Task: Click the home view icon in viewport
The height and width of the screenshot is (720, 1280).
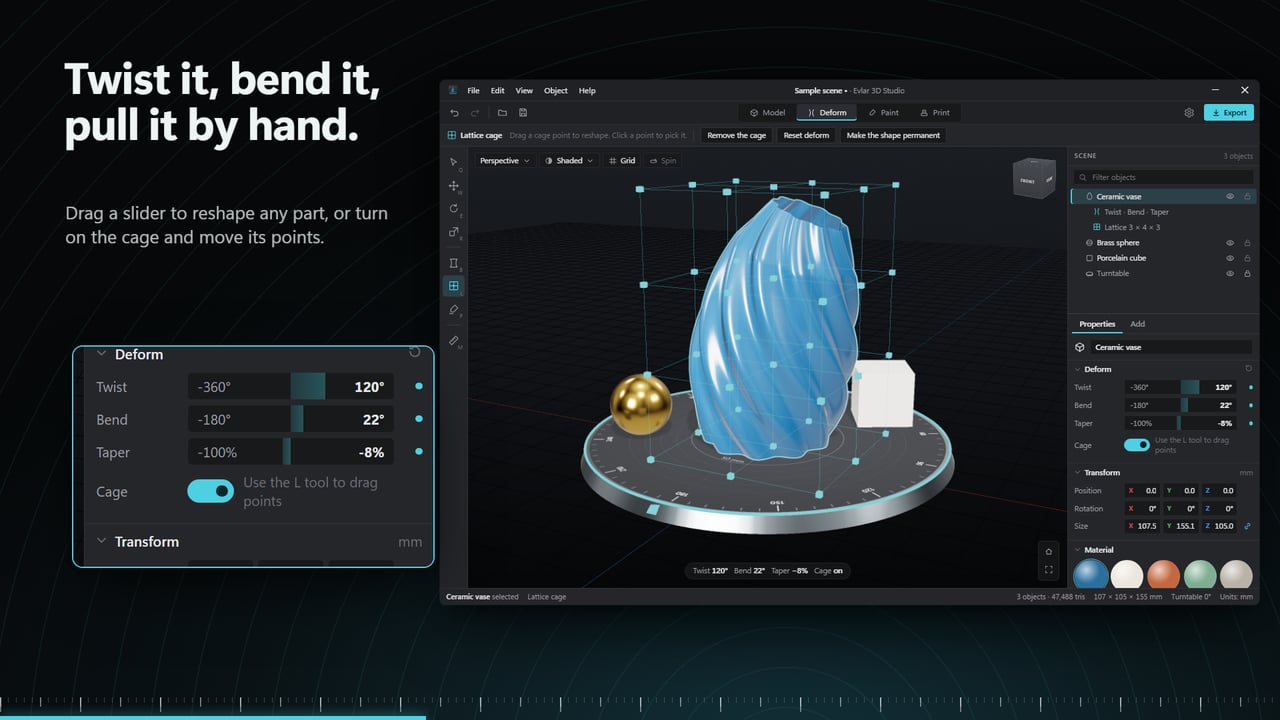Action: pos(1048,551)
